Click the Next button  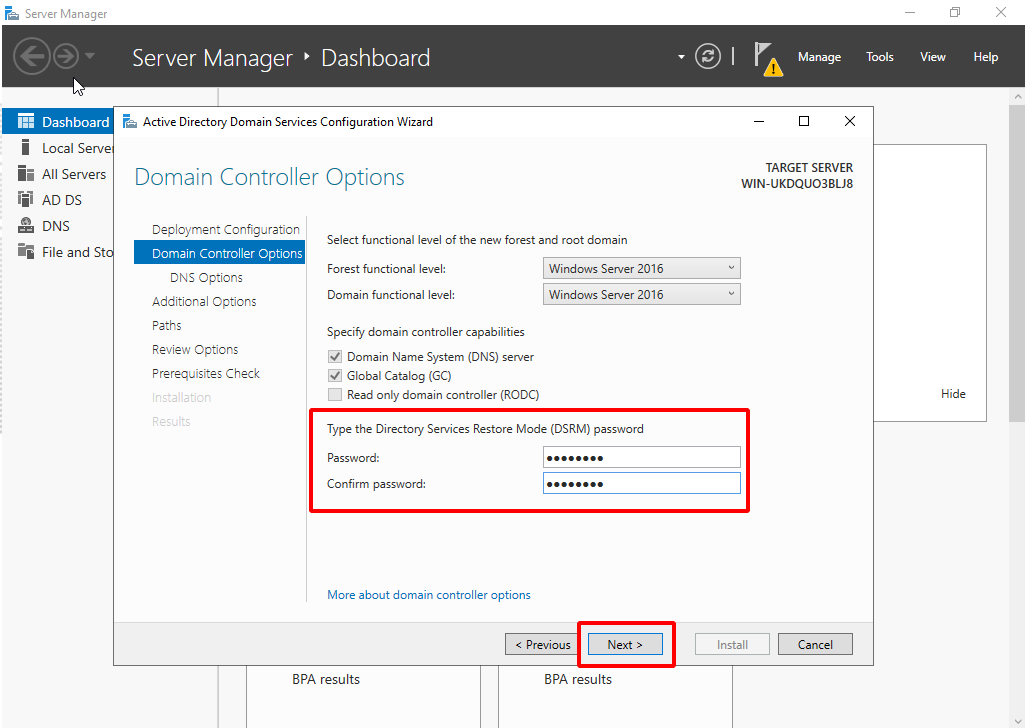click(625, 645)
